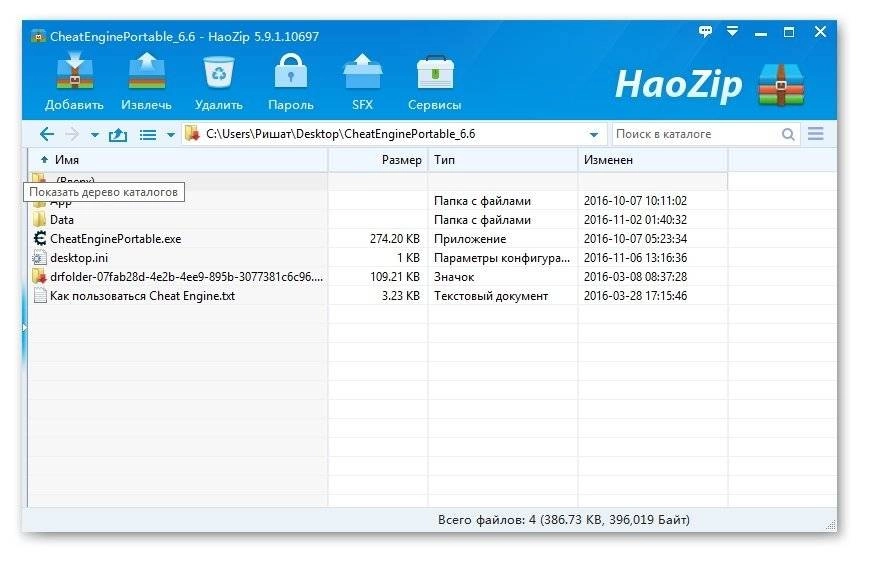Click the 274.20 KB size cell
The height and width of the screenshot is (567, 869).
pyautogui.click(x=395, y=239)
